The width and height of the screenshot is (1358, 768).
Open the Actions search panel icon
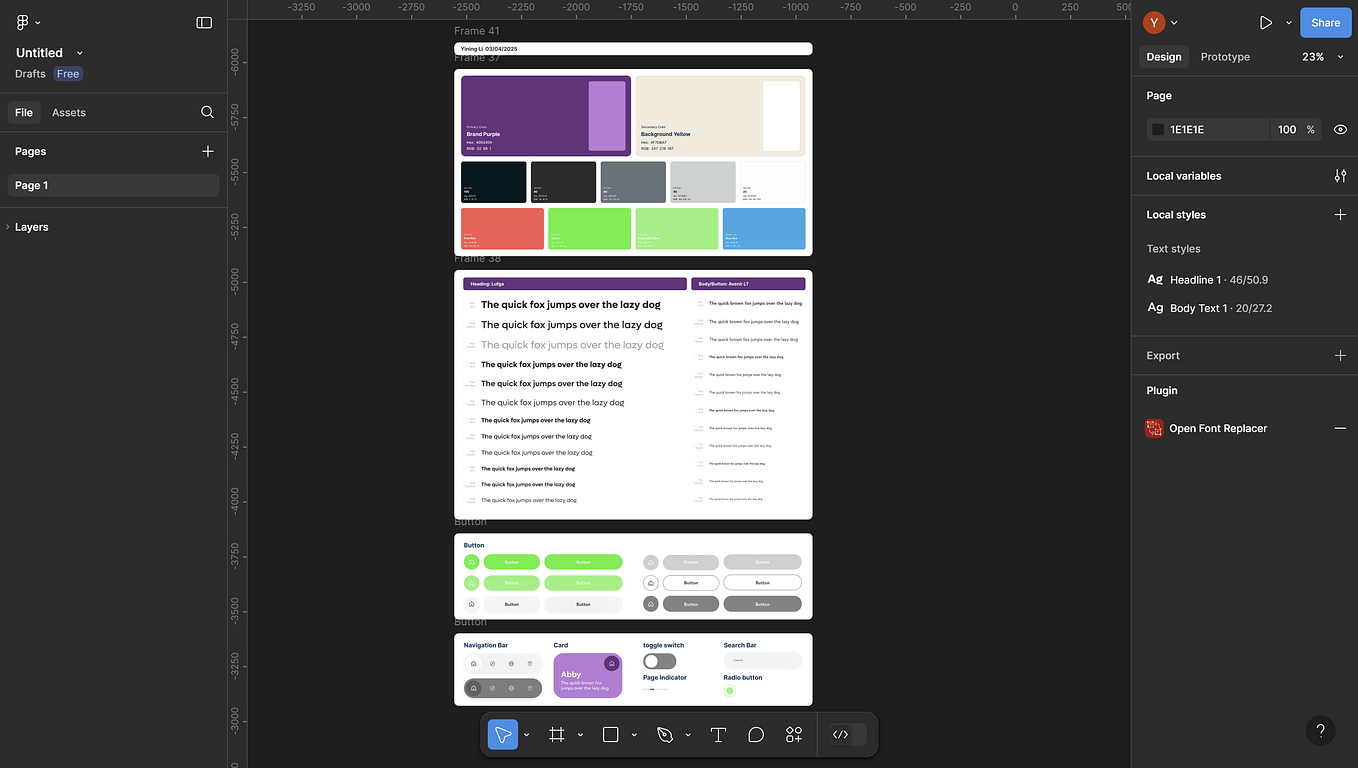(793, 734)
